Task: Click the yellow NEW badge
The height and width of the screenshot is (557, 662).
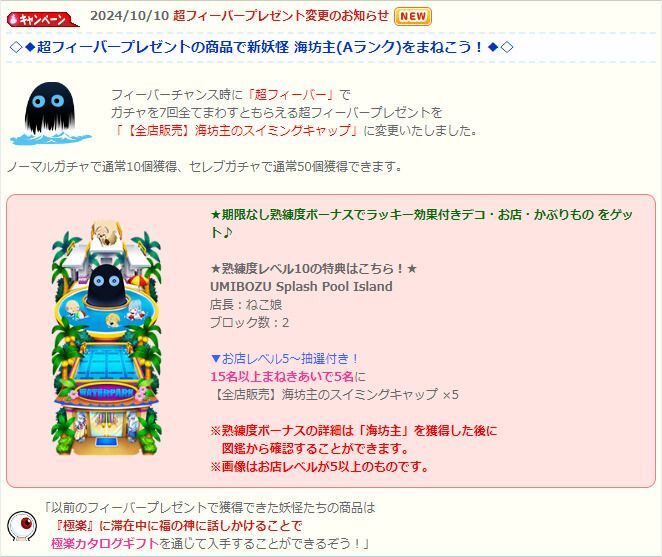Action: pyautogui.click(x=412, y=16)
